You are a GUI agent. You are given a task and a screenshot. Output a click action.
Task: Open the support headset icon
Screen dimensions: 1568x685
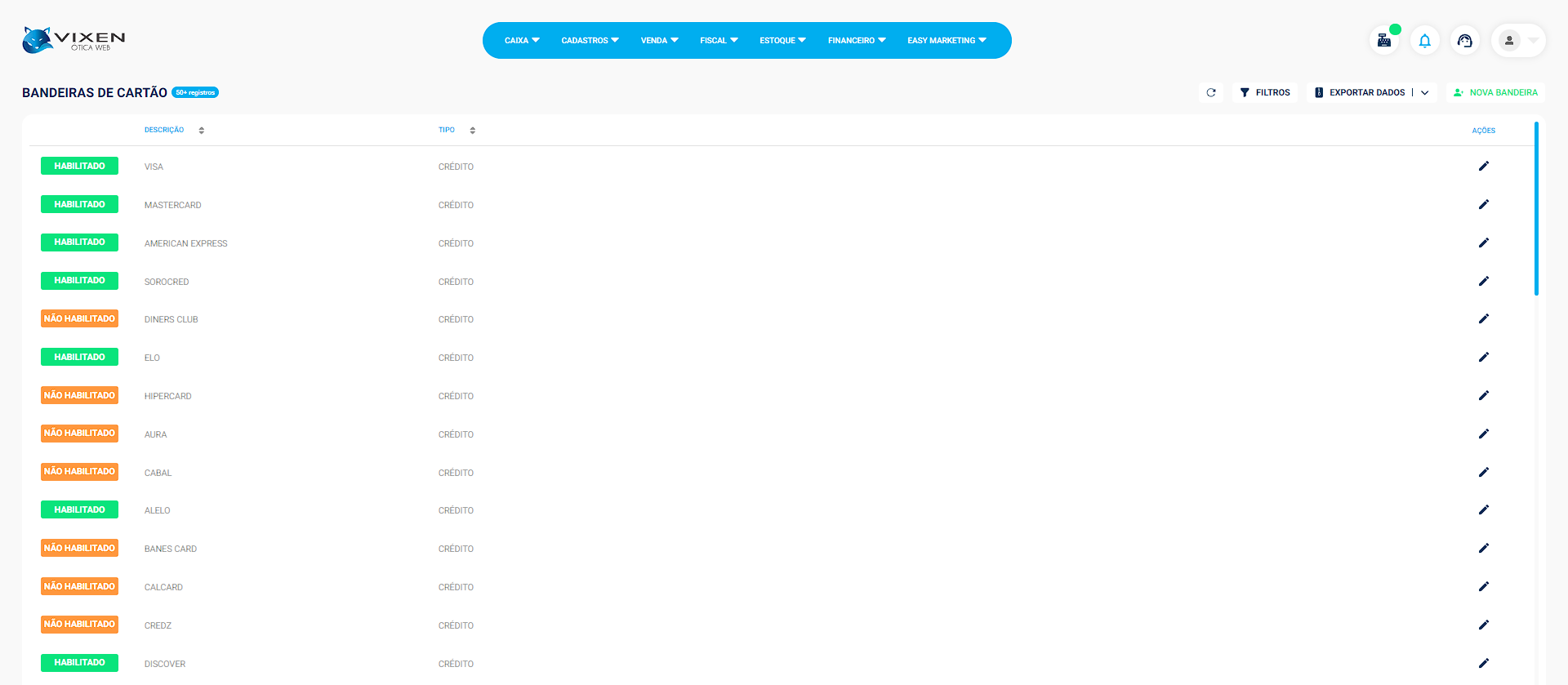point(1464,41)
